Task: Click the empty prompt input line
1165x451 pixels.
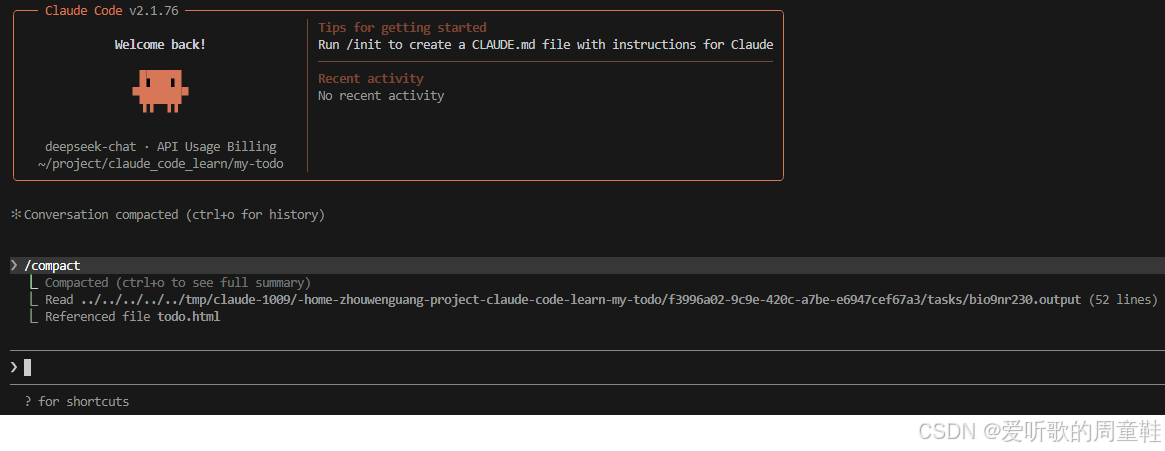Action: coord(587,367)
